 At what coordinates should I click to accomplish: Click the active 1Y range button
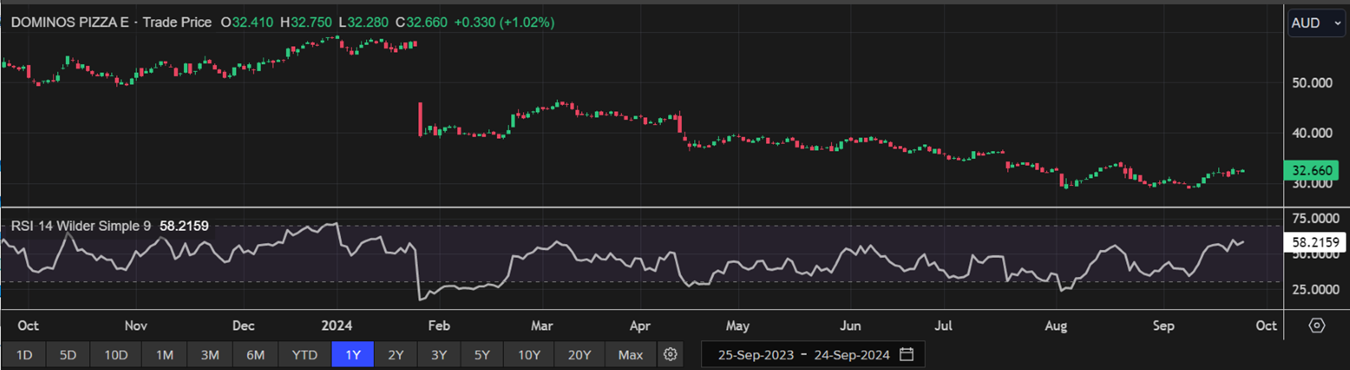point(353,355)
